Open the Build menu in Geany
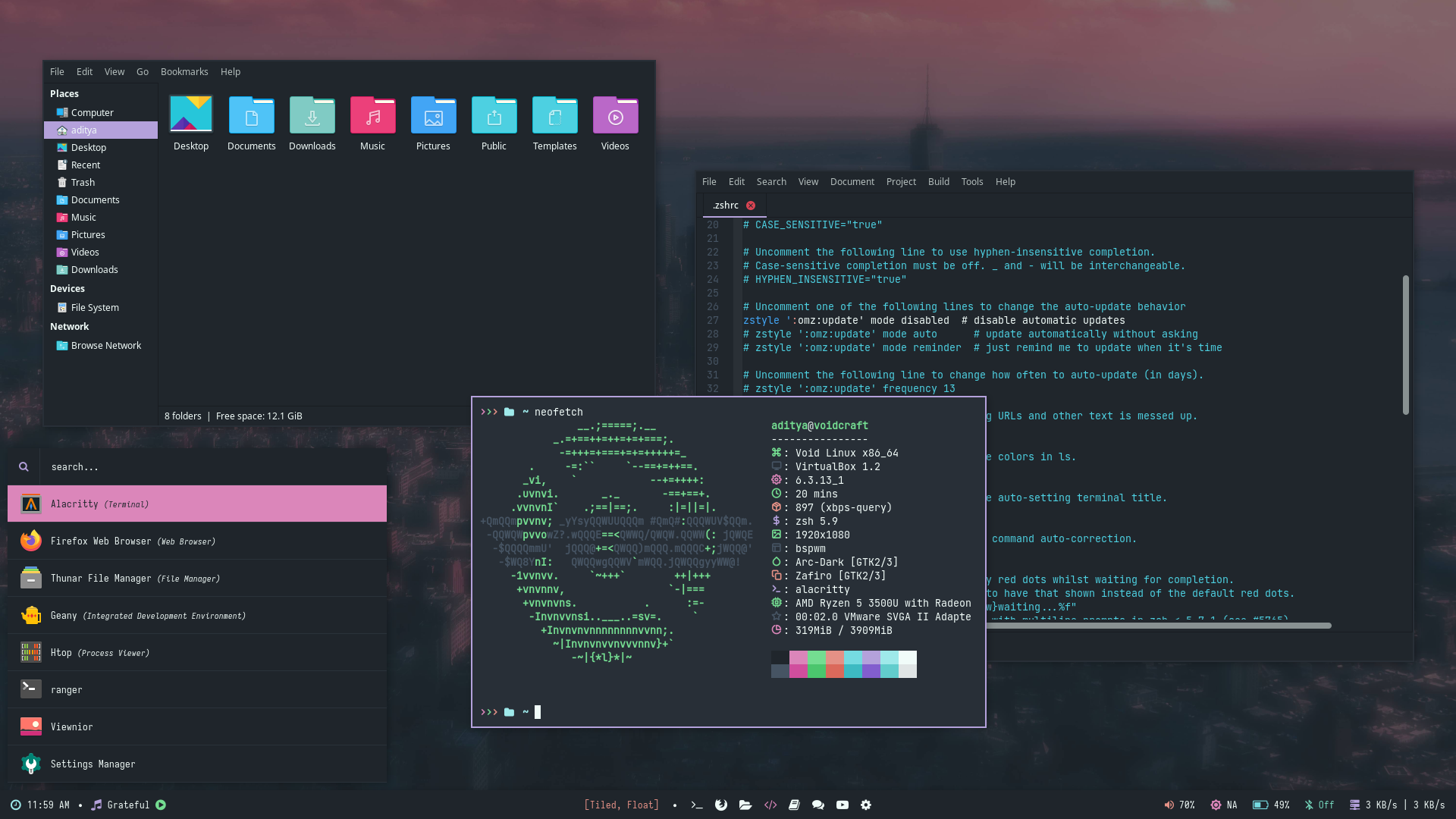 (938, 181)
